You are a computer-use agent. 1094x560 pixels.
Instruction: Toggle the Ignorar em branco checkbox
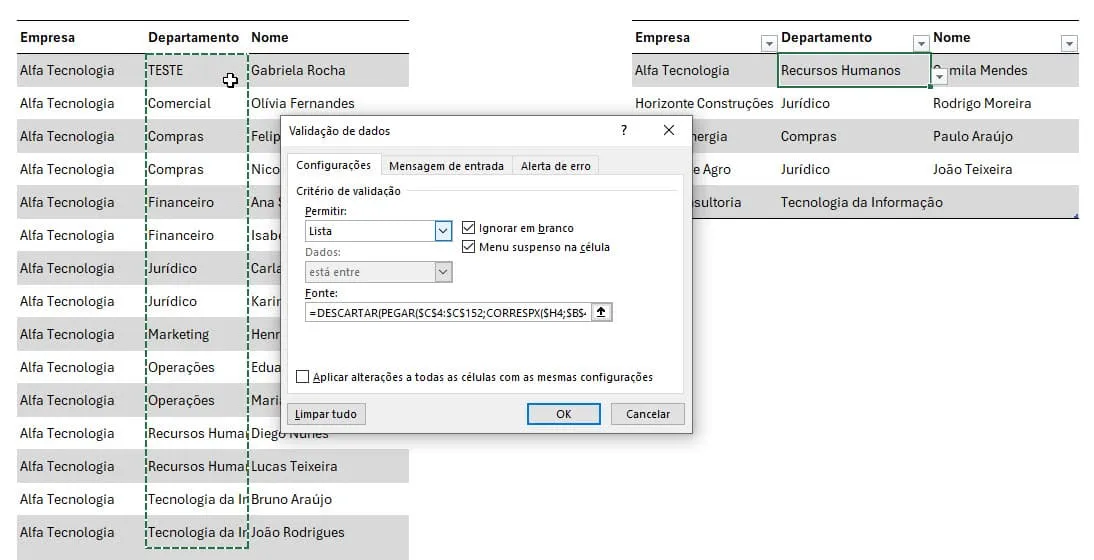[x=469, y=228]
